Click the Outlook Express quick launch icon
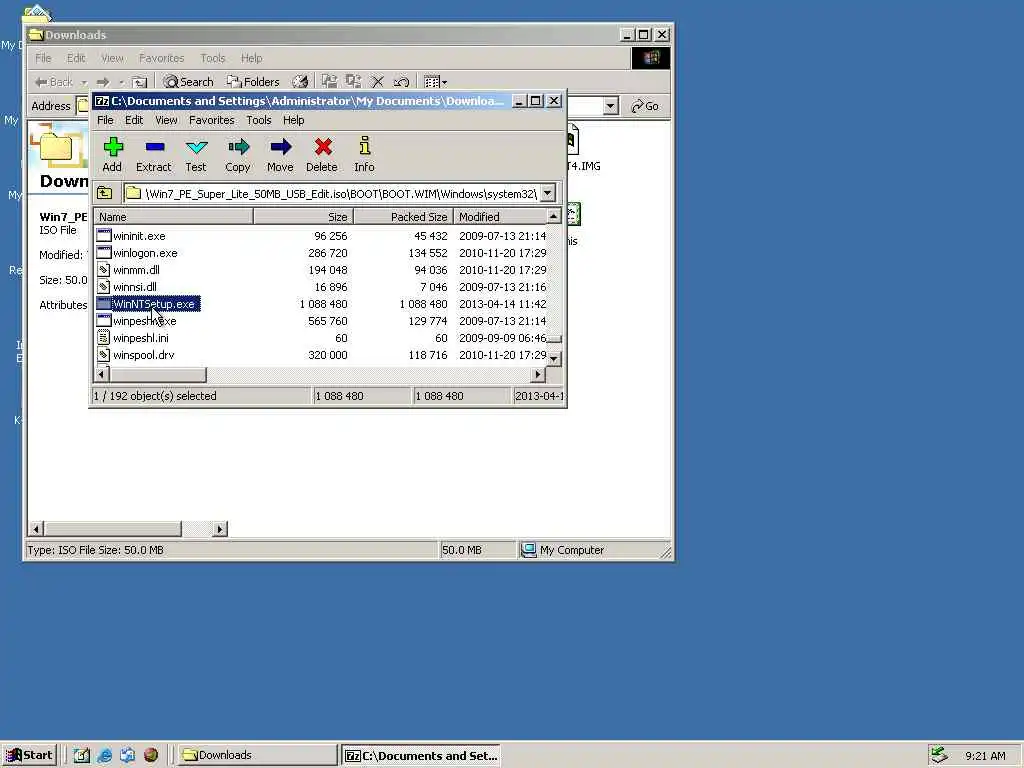The image size is (1024, 768). tap(127, 755)
